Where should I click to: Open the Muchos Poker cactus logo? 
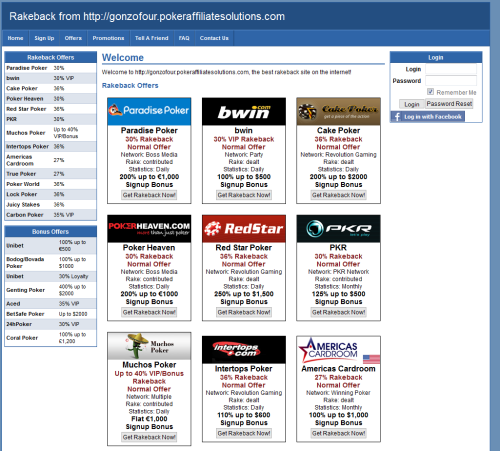(x=149, y=346)
